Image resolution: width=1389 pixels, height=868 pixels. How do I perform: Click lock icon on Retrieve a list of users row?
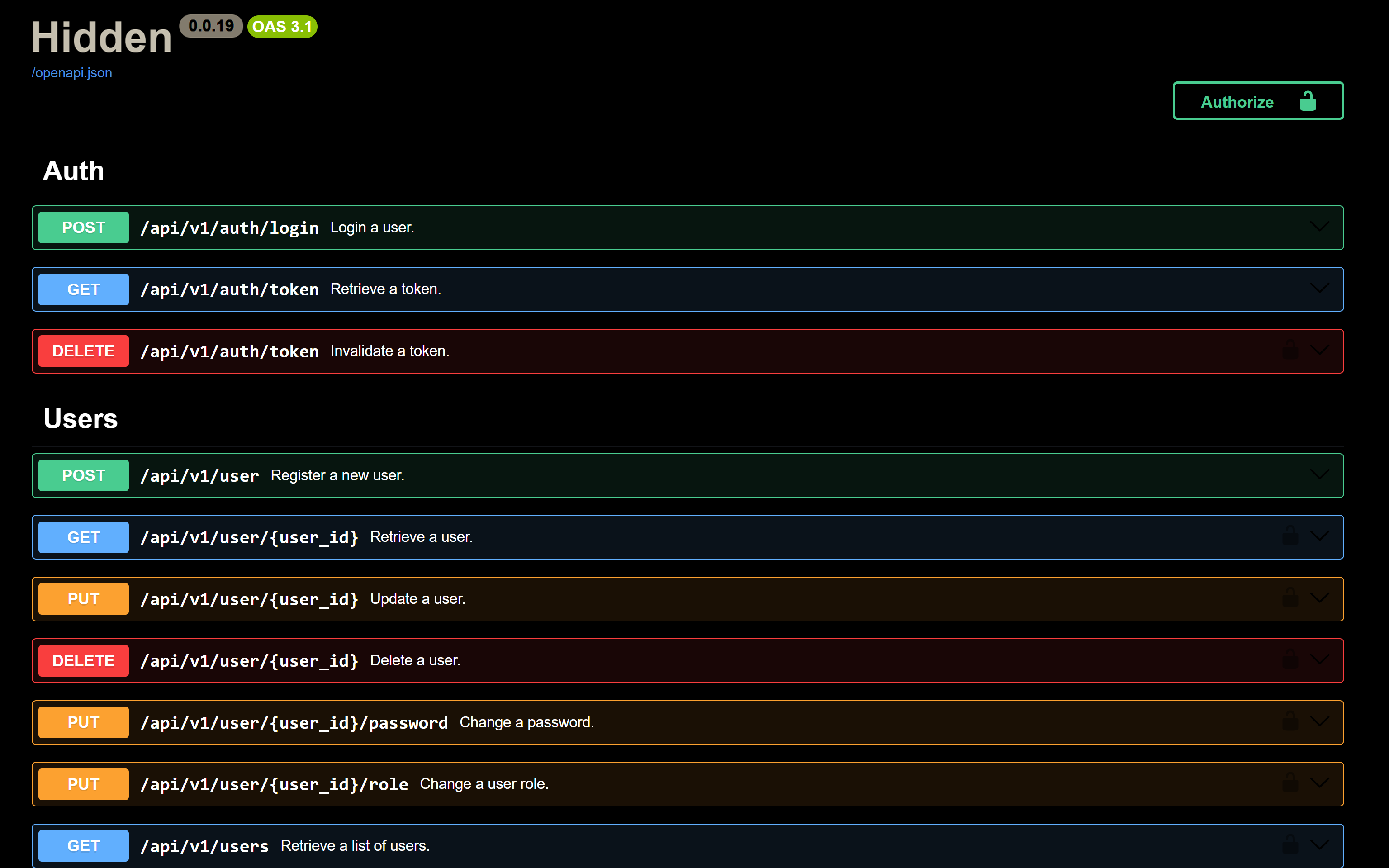coord(1289,844)
